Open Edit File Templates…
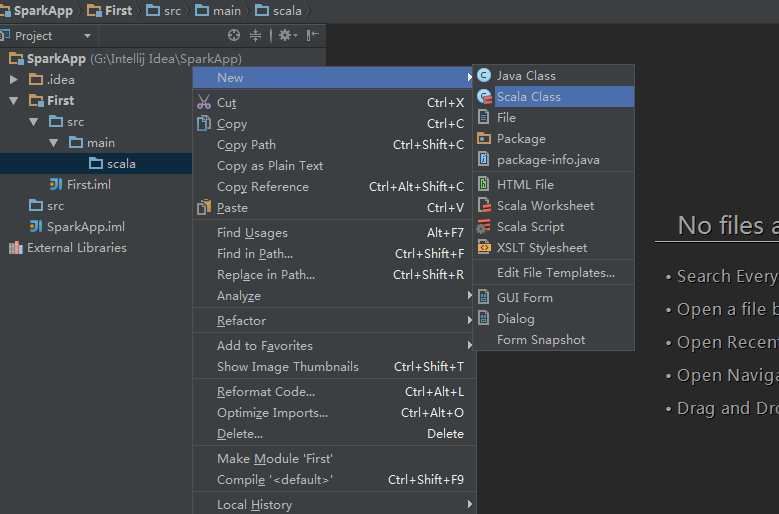This screenshot has height=514, width=779. pyautogui.click(x=554, y=272)
